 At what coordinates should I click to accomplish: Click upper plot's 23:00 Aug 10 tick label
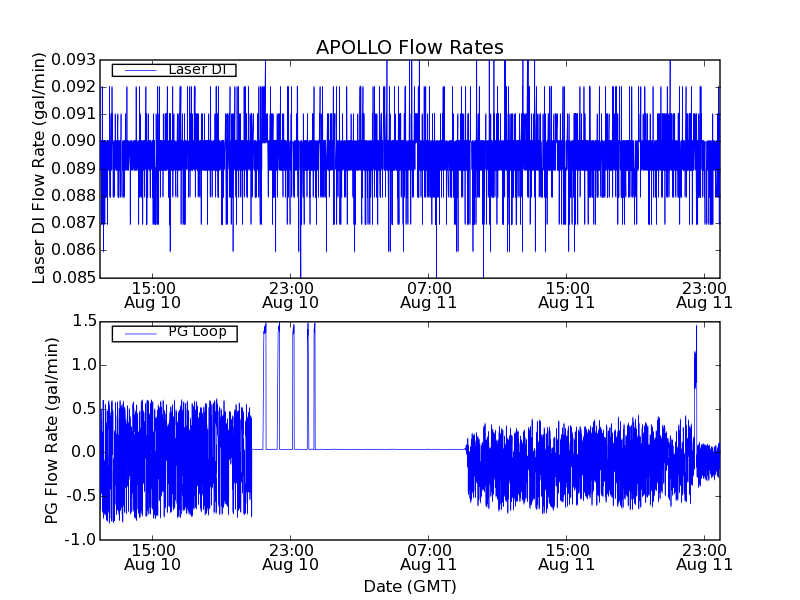click(x=290, y=293)
